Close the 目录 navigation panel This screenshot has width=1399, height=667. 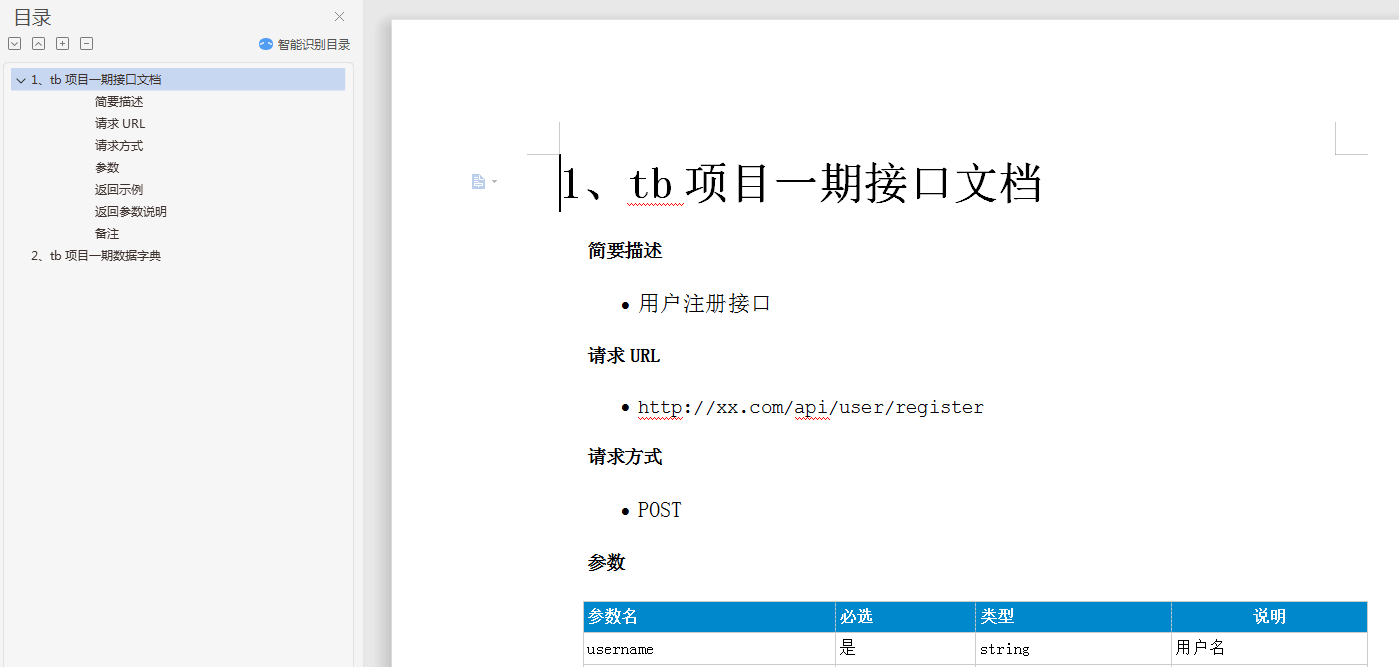(x=339, y=17)
